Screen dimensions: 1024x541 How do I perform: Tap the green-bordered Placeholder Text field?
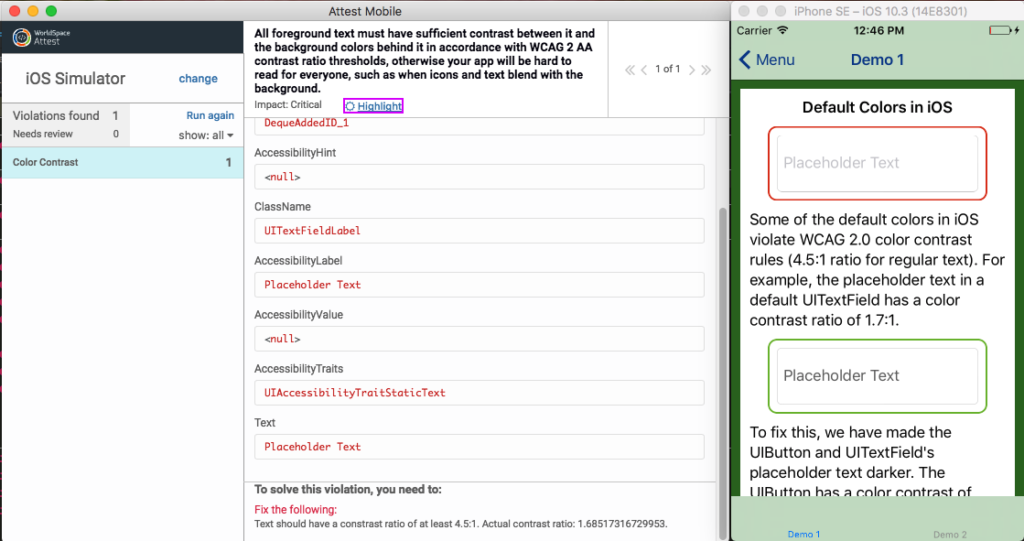click(877, 376)
